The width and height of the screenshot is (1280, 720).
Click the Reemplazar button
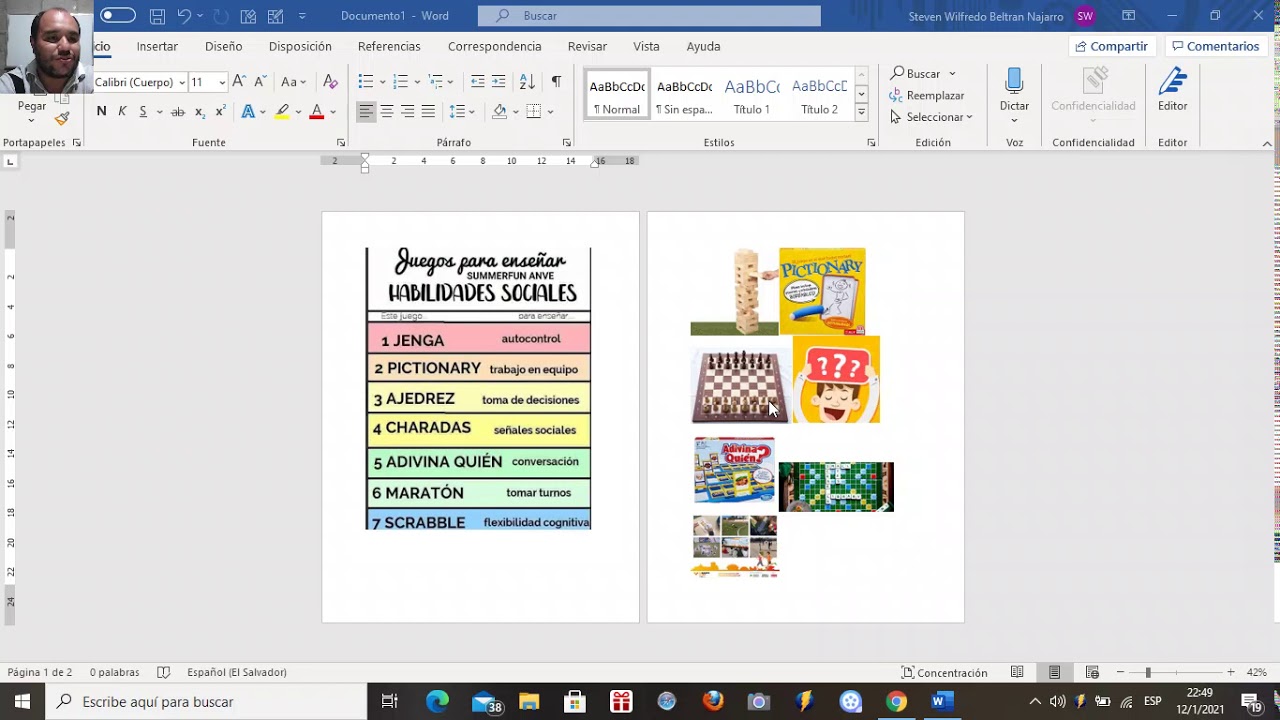tap(927, 96)
